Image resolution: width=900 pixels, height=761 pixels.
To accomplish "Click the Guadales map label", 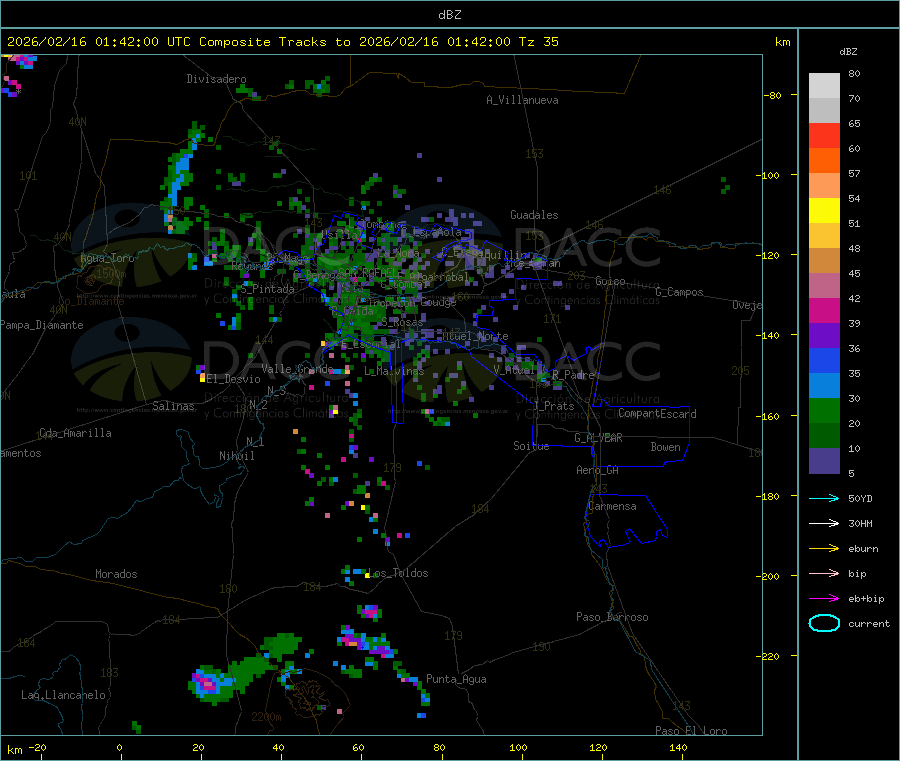I will pos(534,215).
